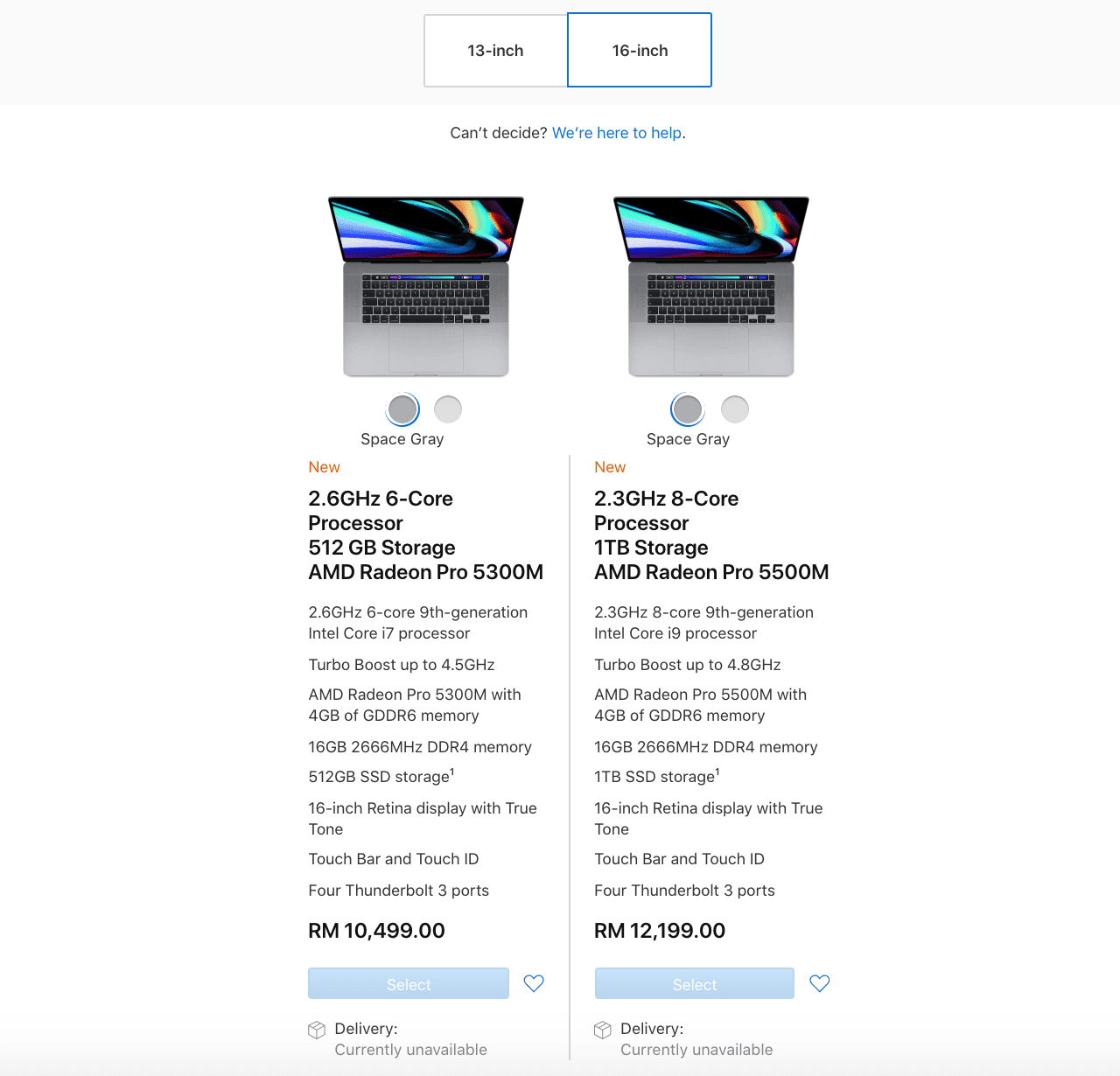Viewport: 1120px width, 1076px height.
Task: Click delivery box icon under 8-Core model
Action: (603, 1030)
